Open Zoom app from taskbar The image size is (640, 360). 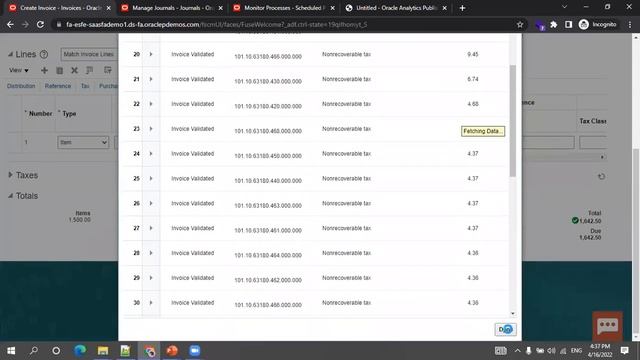point(195,351)
